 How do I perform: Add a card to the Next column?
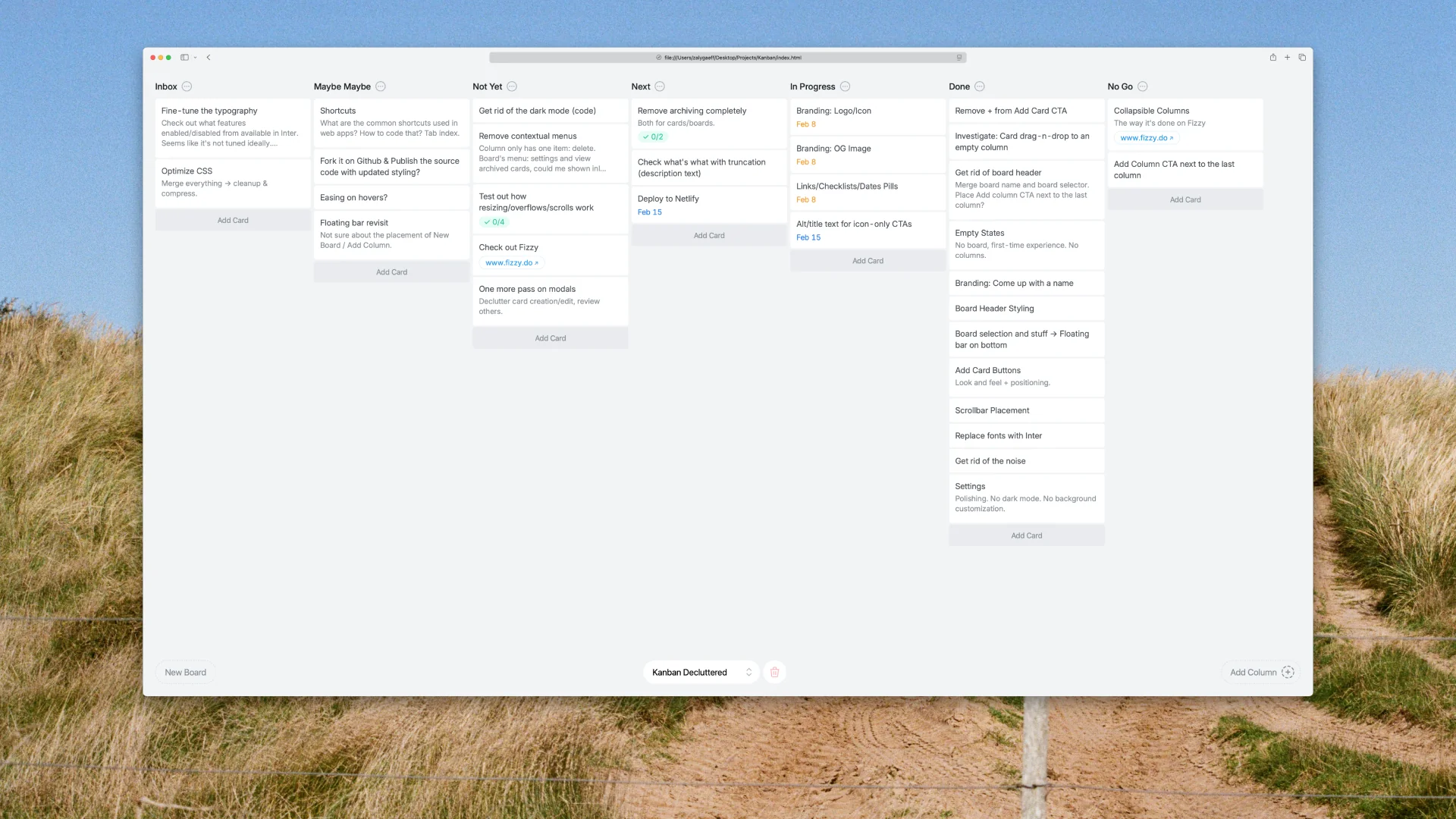click(x=709, y=236)
